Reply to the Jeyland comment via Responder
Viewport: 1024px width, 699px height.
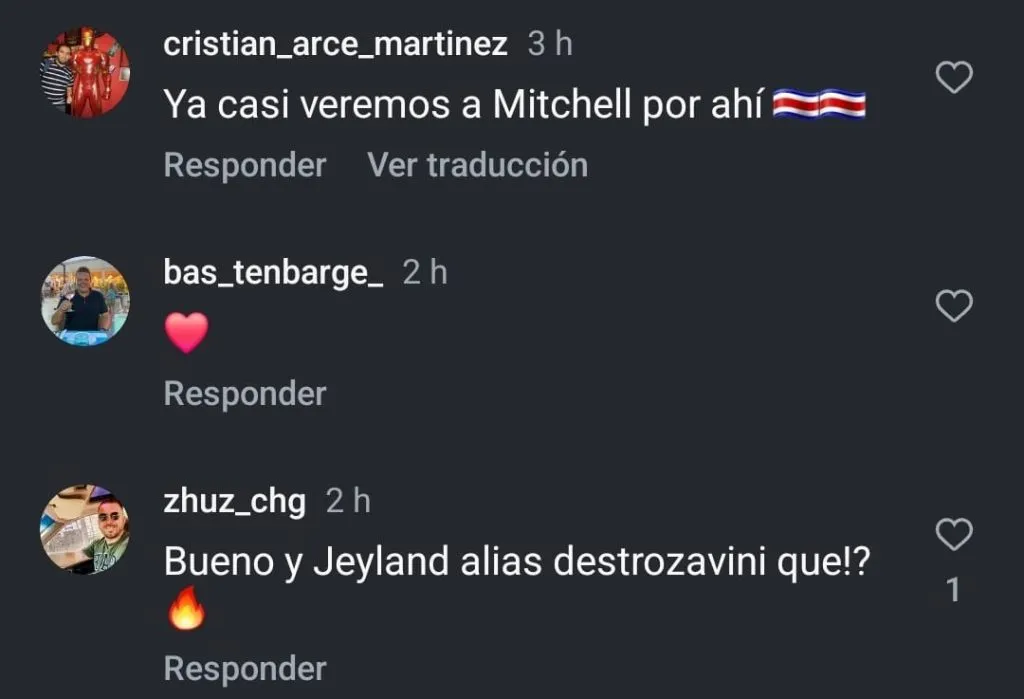click(245, 668)
